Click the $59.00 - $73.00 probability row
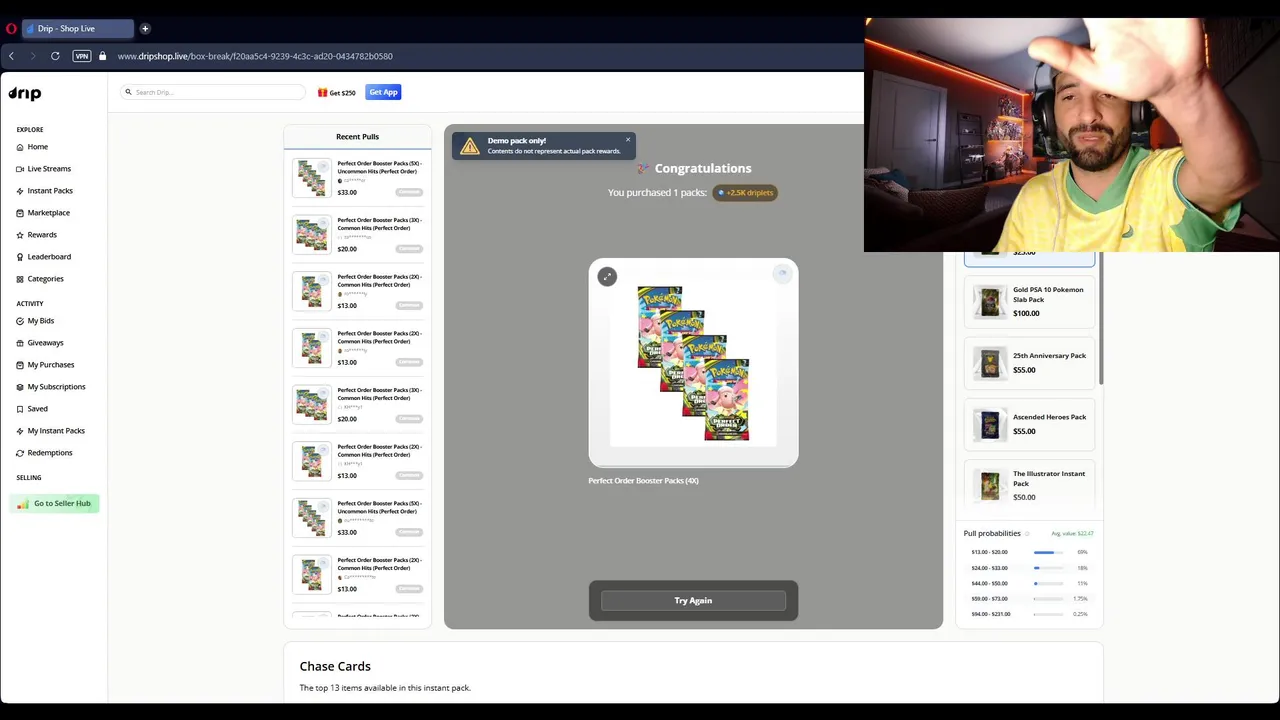Screen dimensions: 1280x720 coord(1029,599)
